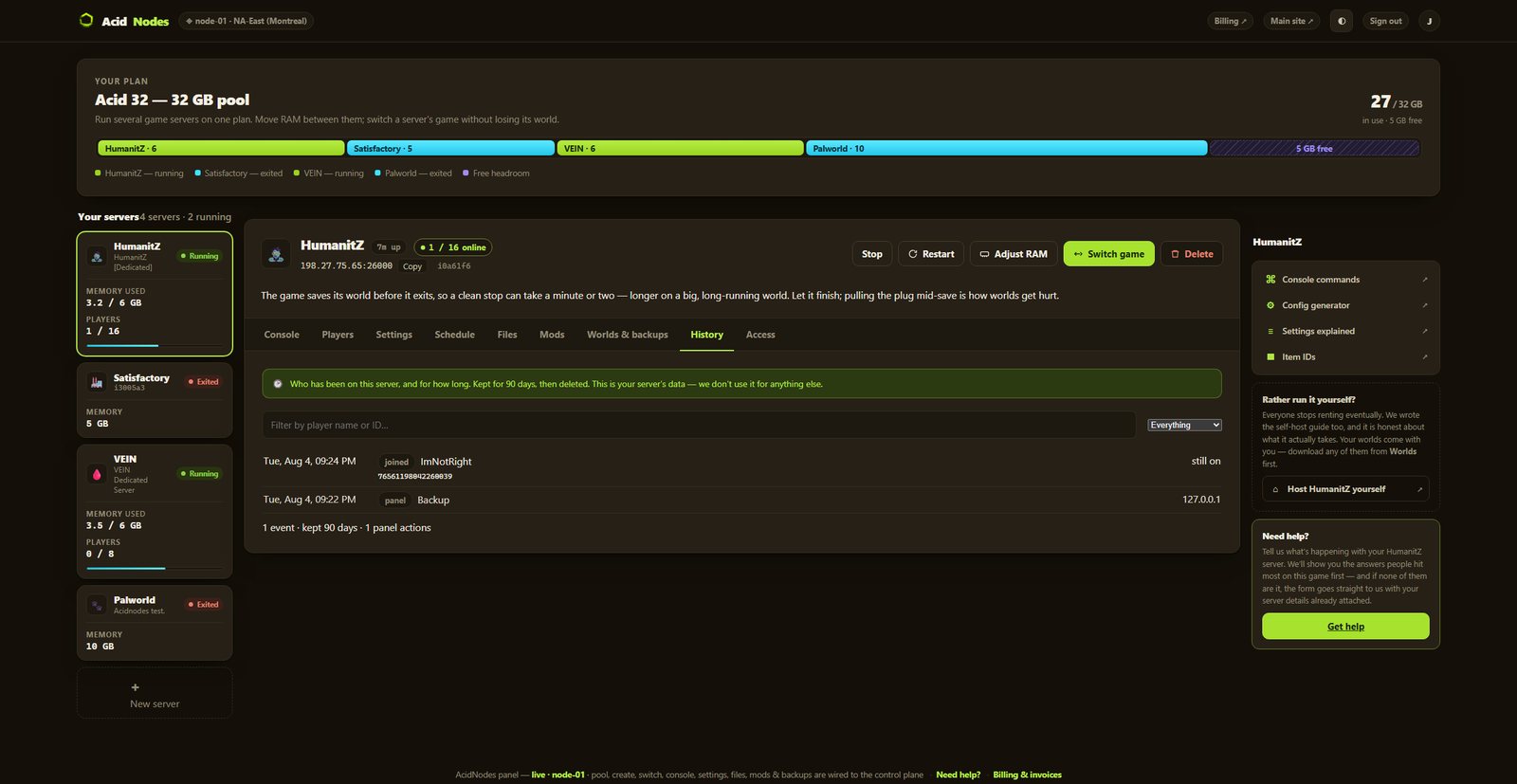Viewport: 1517px width, 784px height.
Task: Click the external arrow beside Config generator
Action: click(x=1424, y=305)
